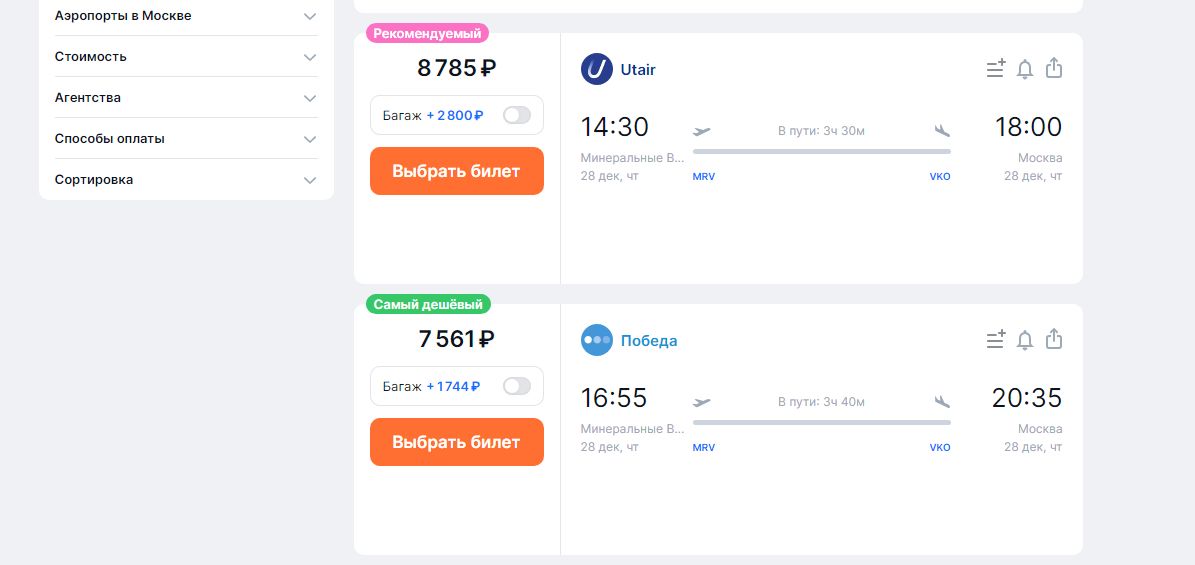
Task: Select the 8 785 ₽ Utair ticket
Action: tap(456, 171)
